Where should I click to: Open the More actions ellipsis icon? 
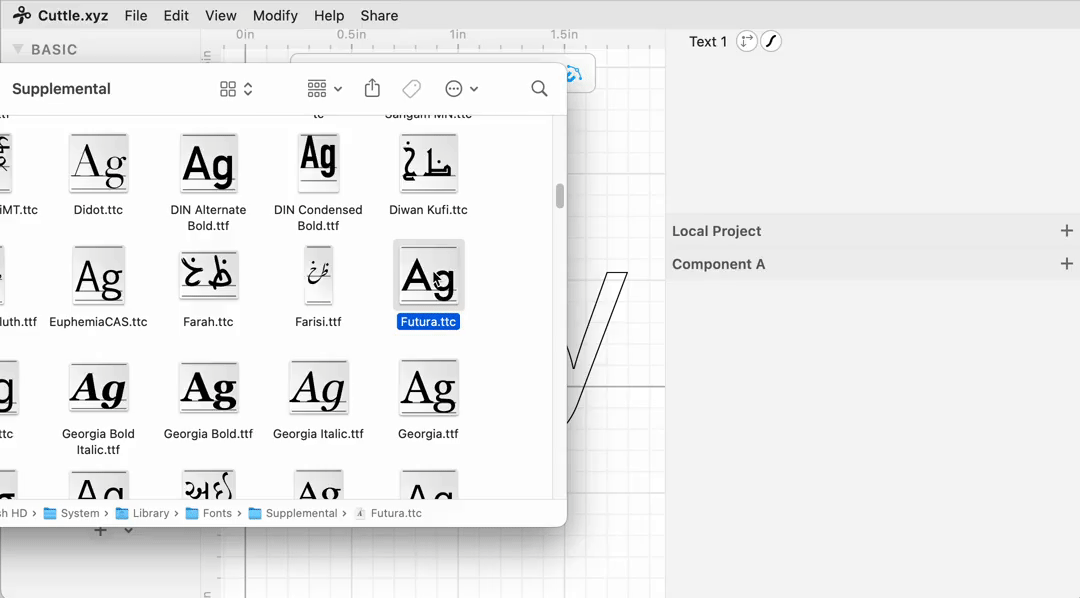point(455,88)
